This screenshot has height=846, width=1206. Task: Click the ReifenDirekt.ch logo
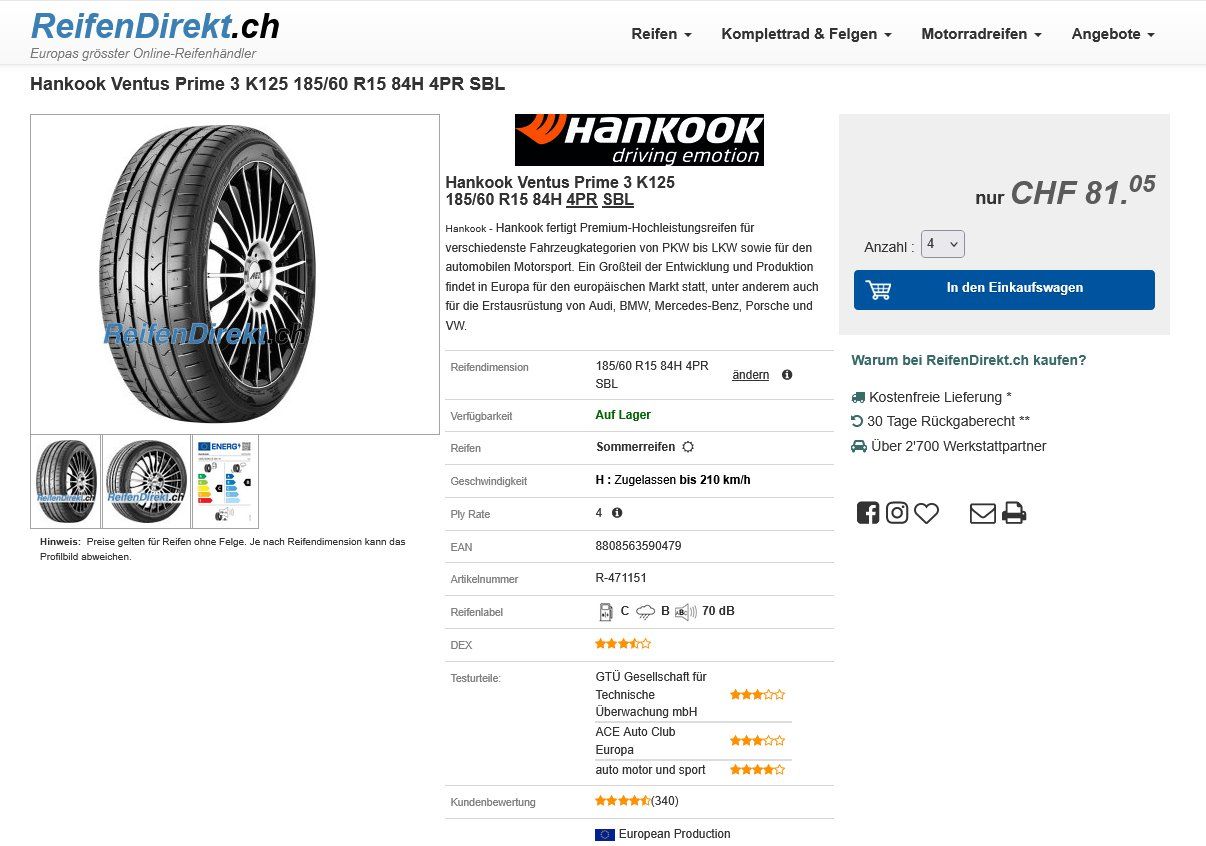(x=155, y=26)
